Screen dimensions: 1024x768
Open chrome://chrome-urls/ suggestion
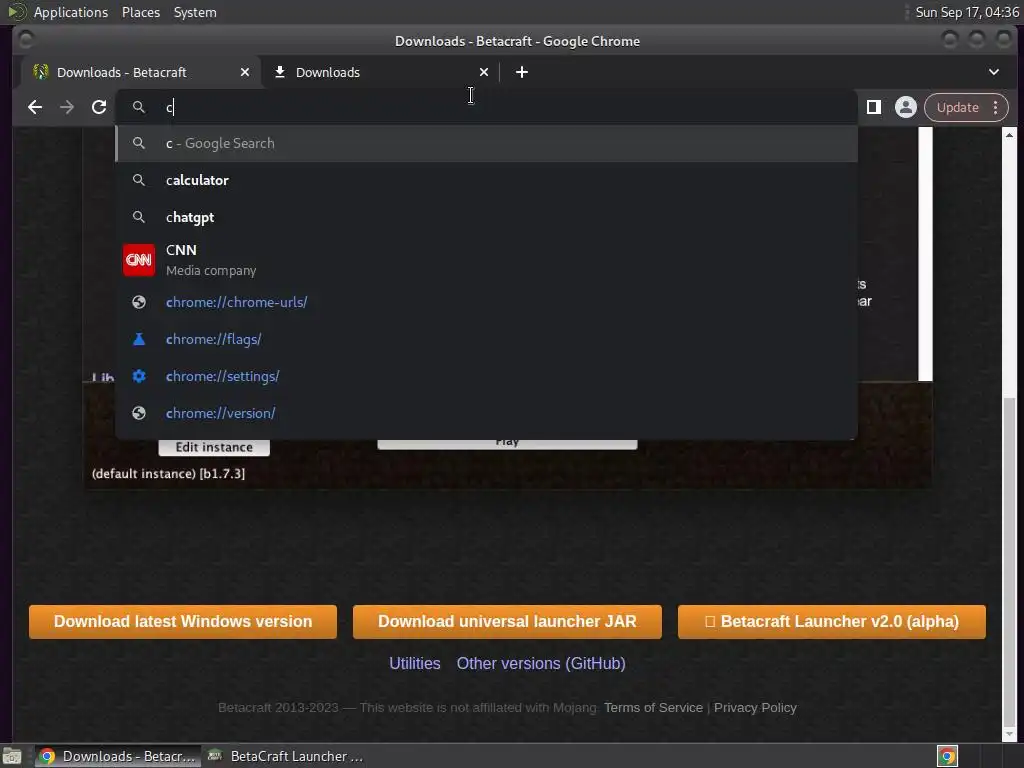click(487, 302)
